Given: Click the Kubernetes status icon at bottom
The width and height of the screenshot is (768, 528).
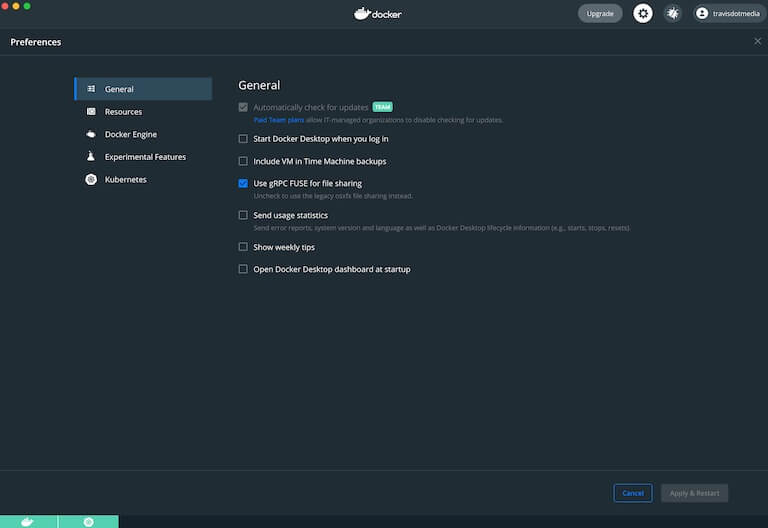Looking at the screenshot, I should (89, 521).
